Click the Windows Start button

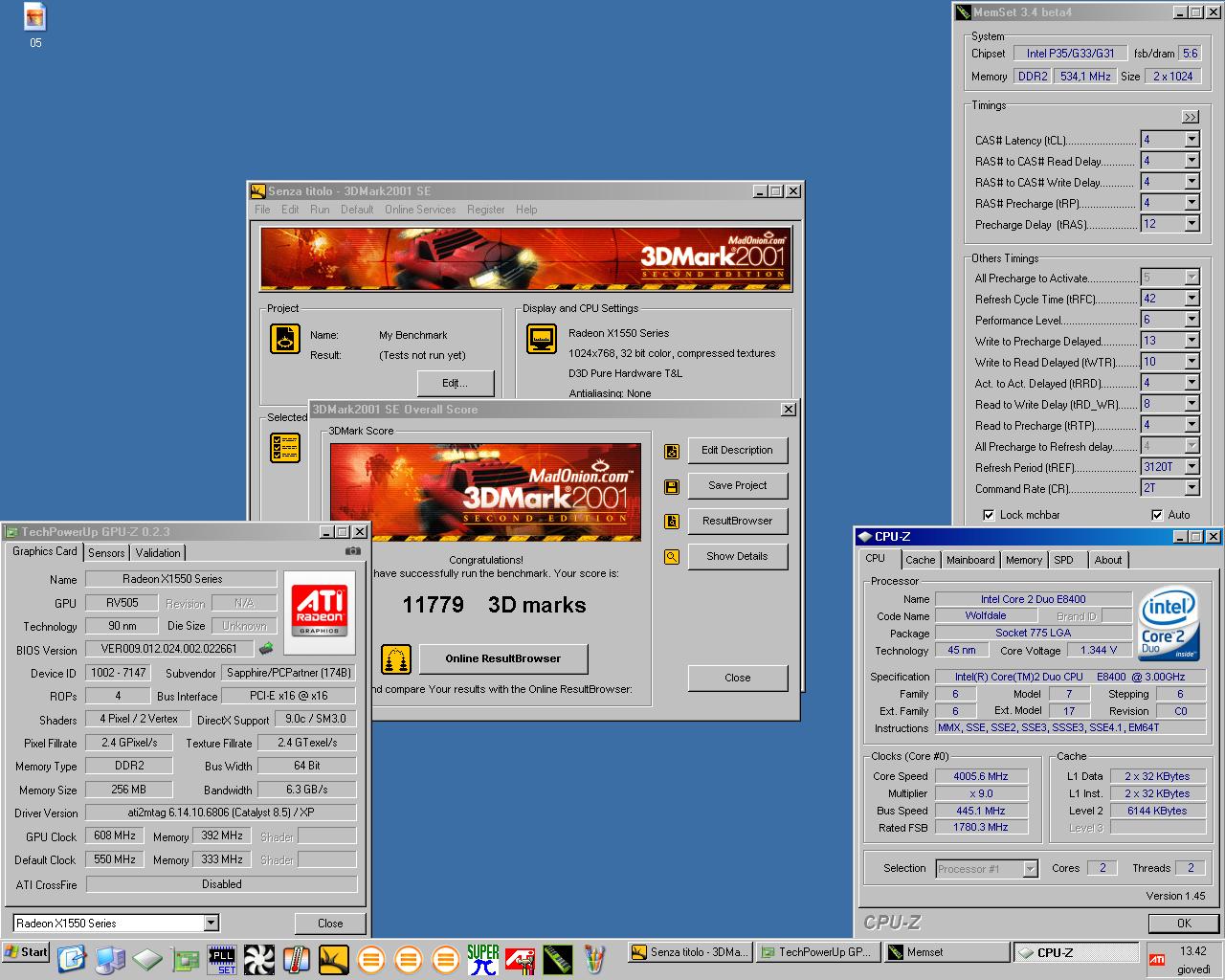(x=26, y=952)
